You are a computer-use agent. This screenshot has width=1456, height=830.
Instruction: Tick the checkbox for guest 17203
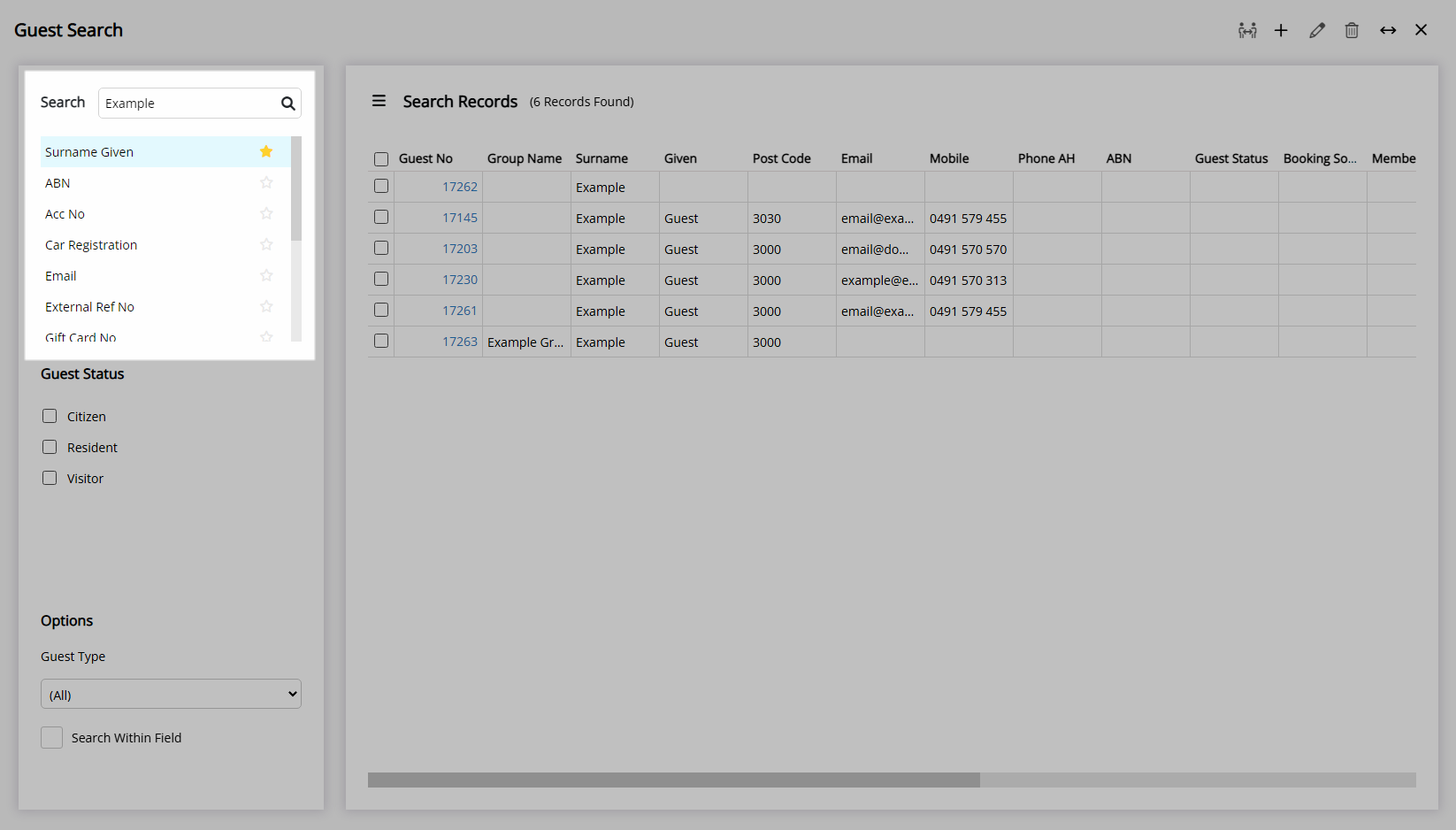click(x=381, y=248)
